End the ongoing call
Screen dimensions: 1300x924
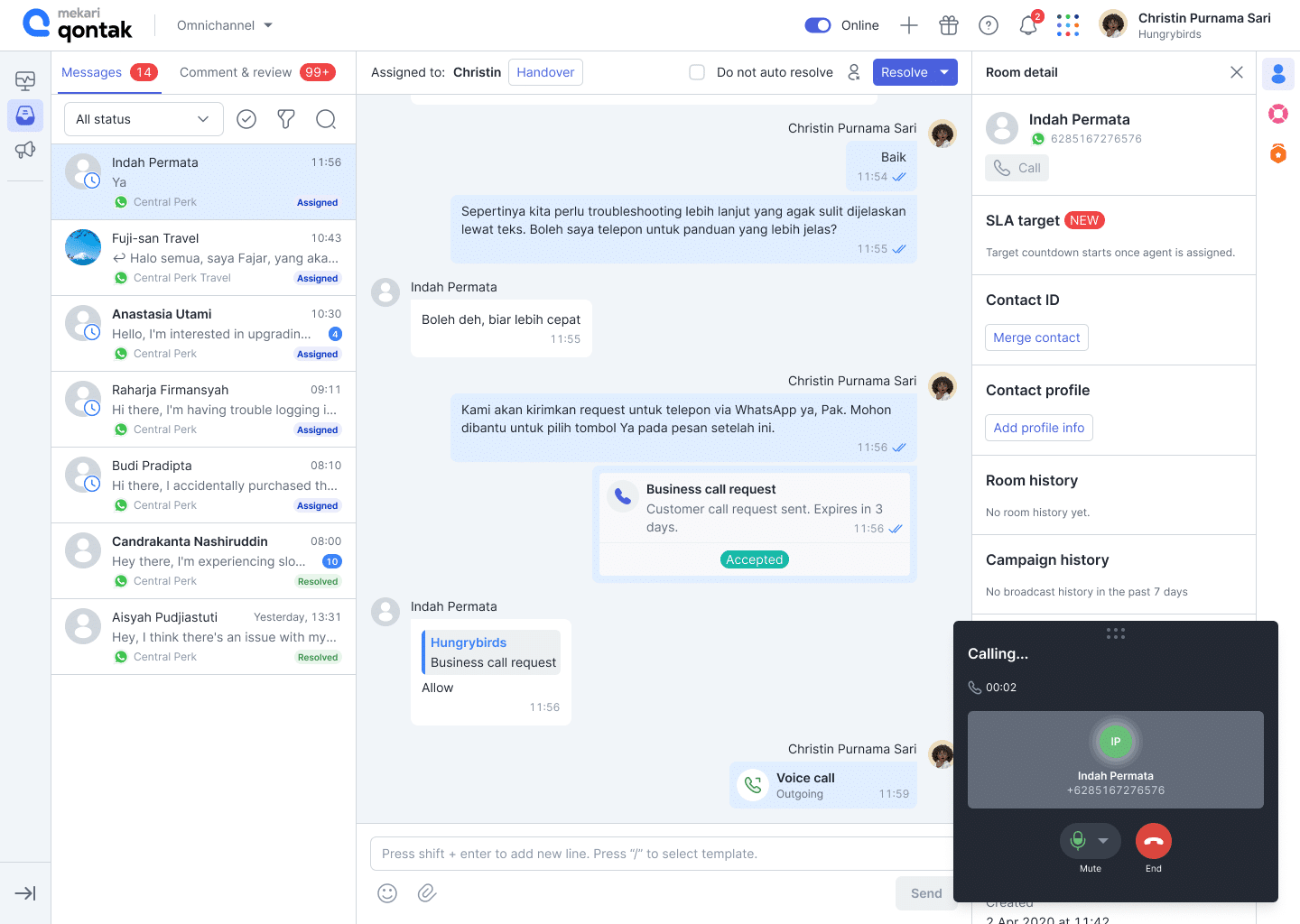tap(1154, 841)
